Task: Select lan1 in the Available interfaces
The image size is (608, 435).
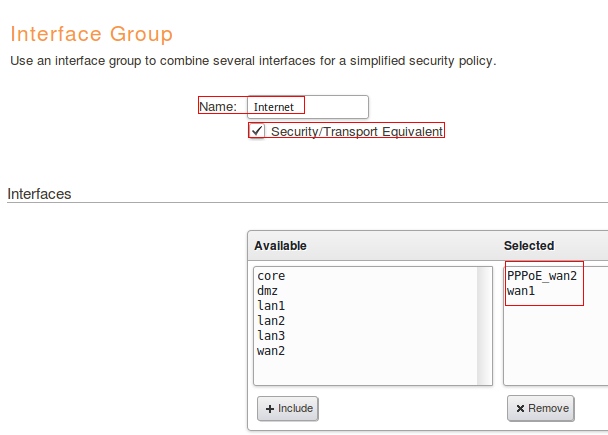Action: pos(271,305)
